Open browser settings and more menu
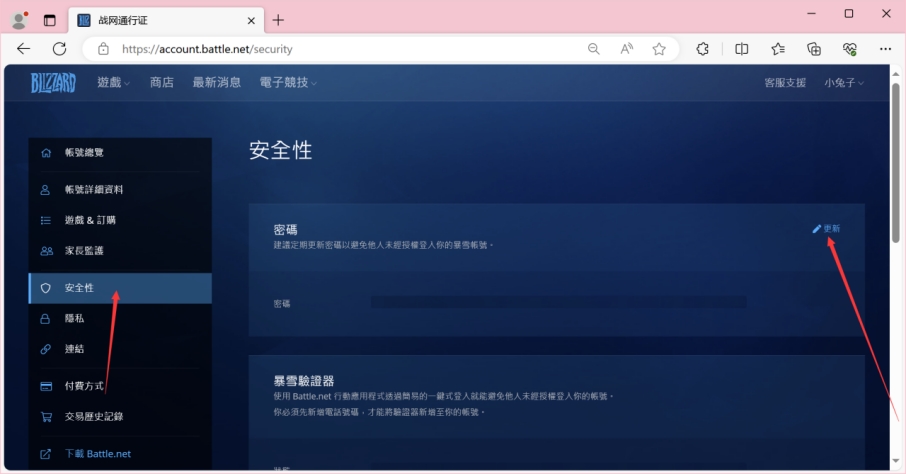 coord(885,49)
